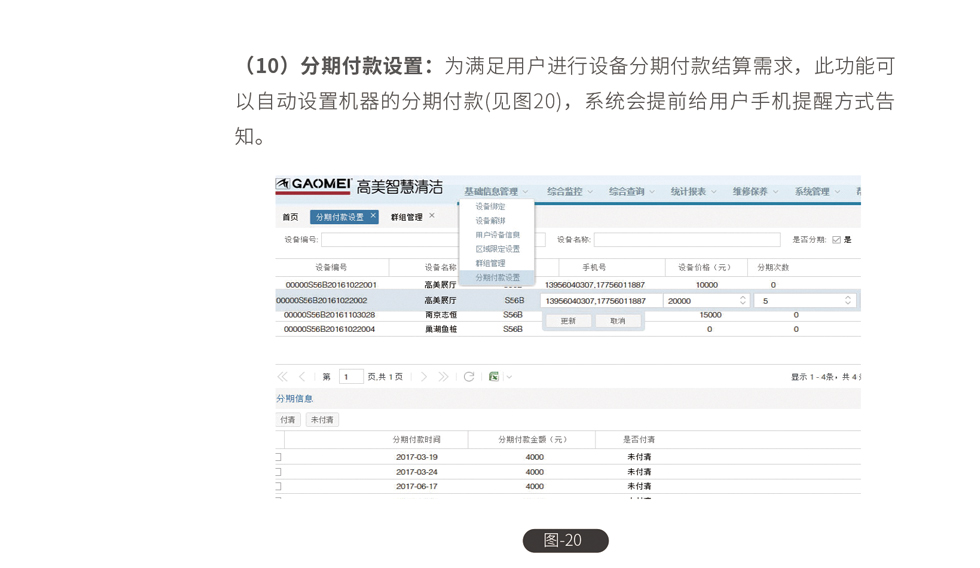980x568 pixels.
Task: Close the 群组管理 tab
Action: click(432, 216)
